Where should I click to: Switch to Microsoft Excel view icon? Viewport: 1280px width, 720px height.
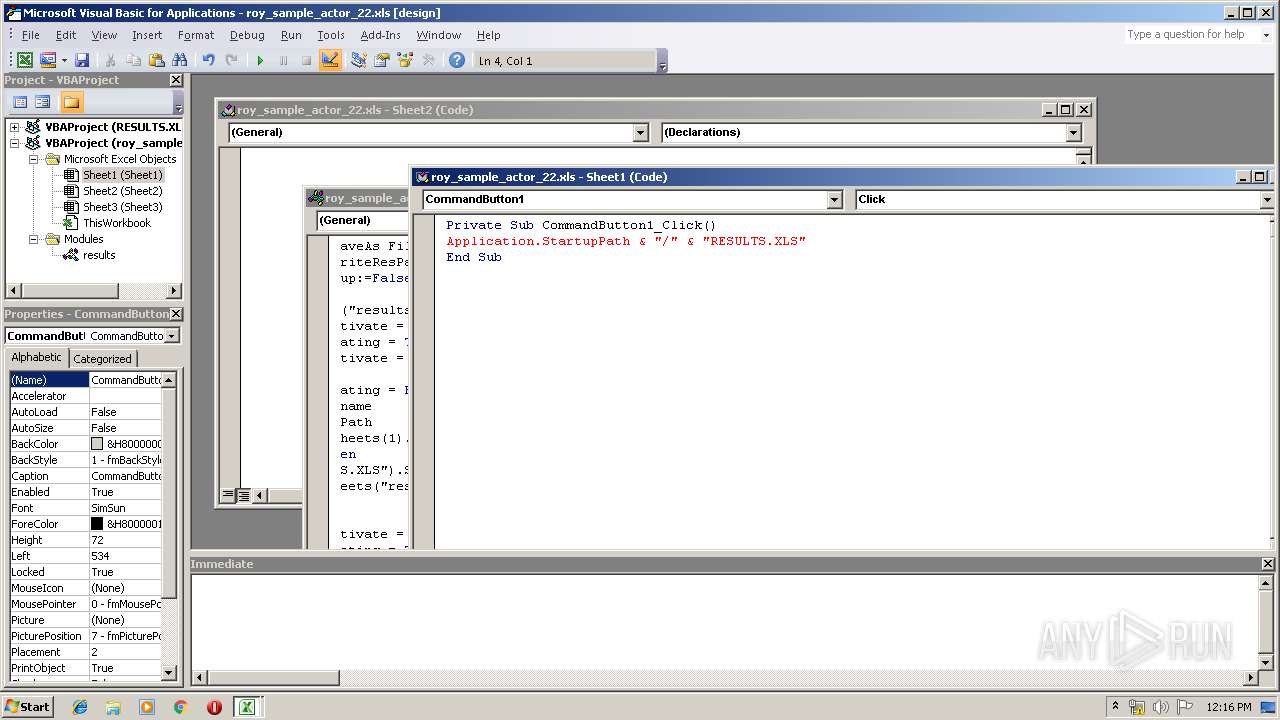24,61
